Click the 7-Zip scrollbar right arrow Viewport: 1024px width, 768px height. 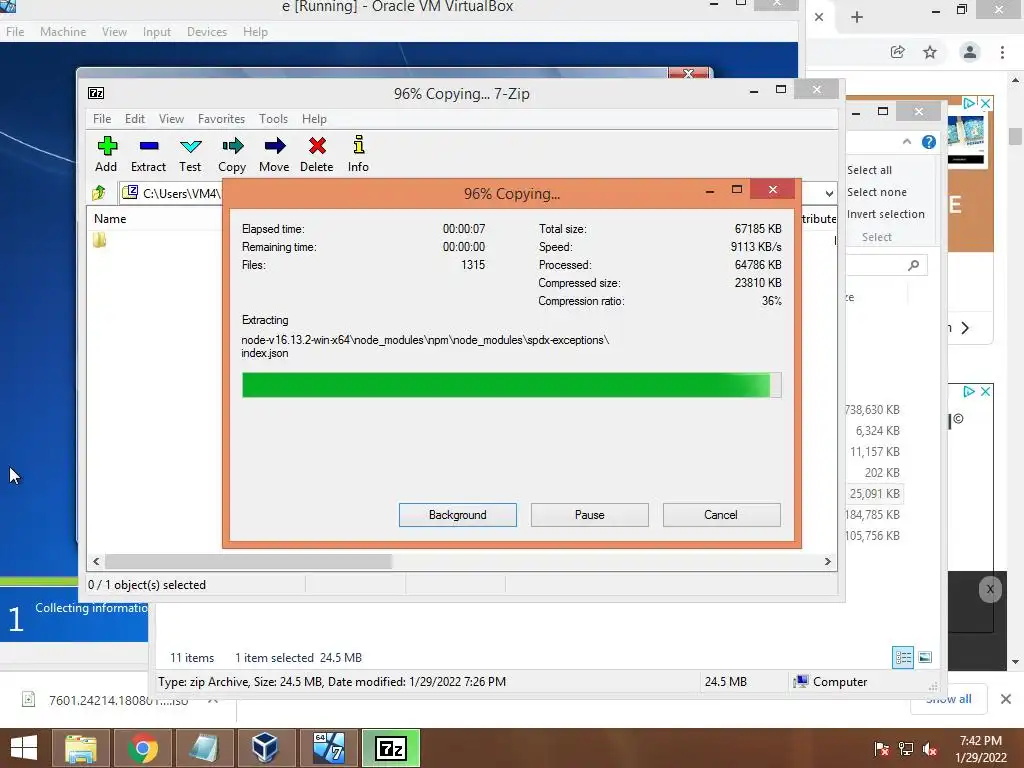tap(827, 562)
